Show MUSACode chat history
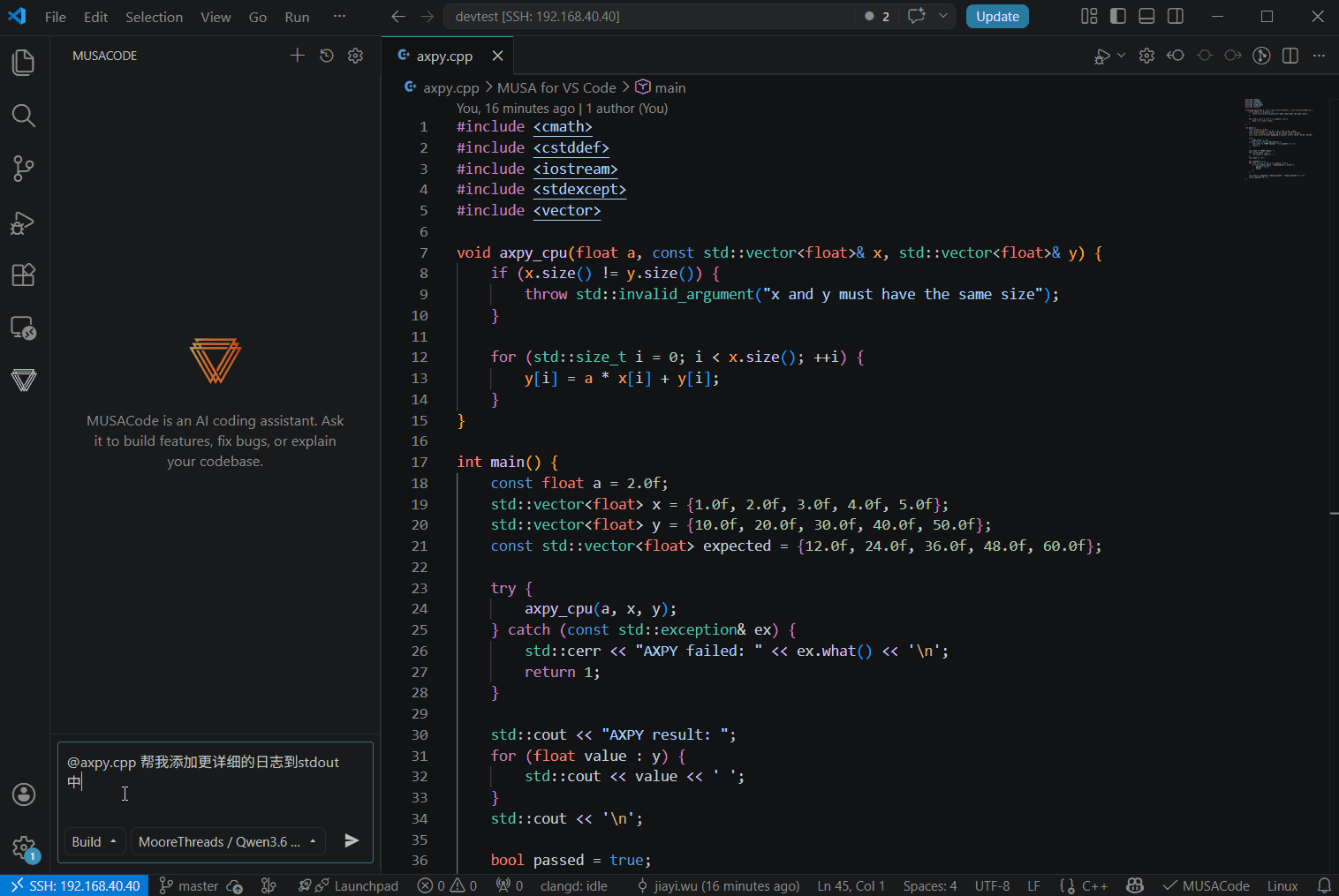1339x896 pixels. (x=327, y=56)
